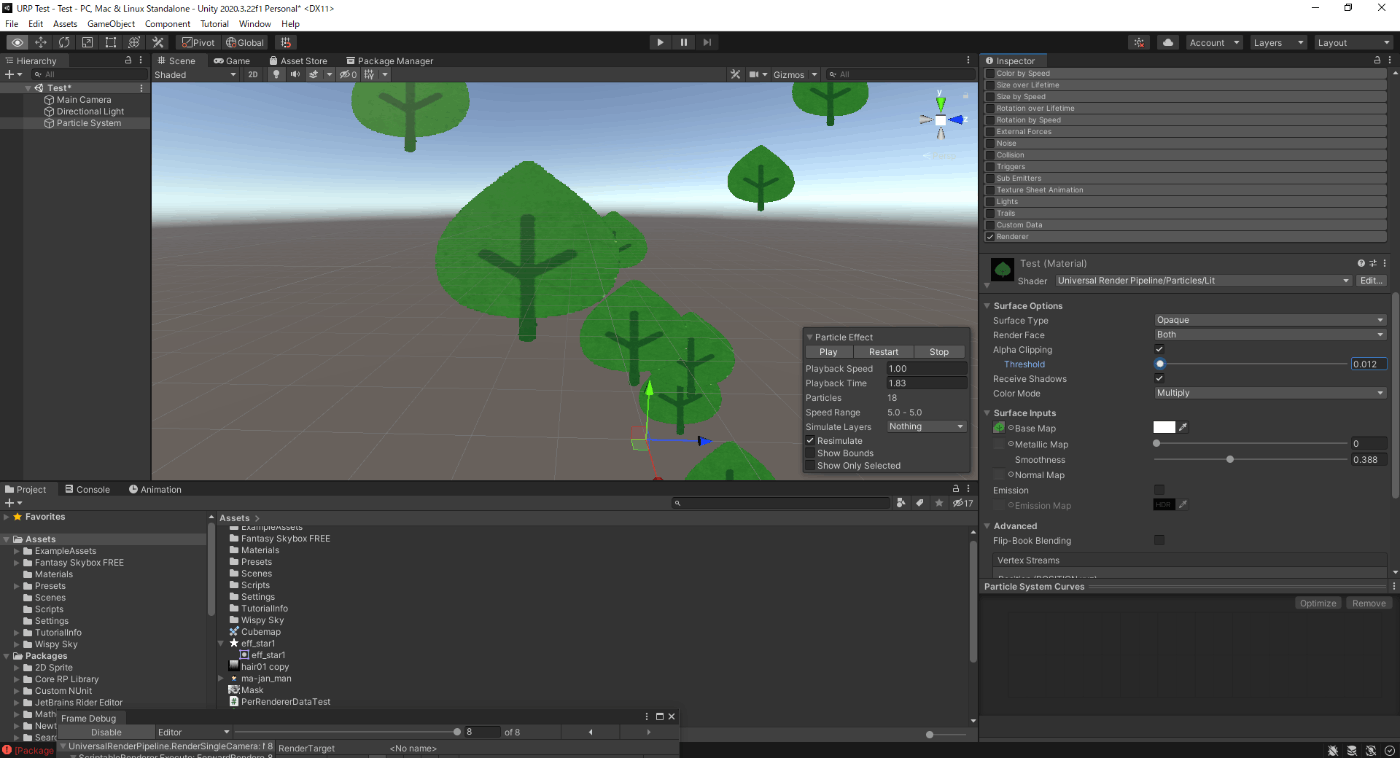Enable the Noise module checkbox
The height and width of the screenshot is (758, 1400).
991,143
